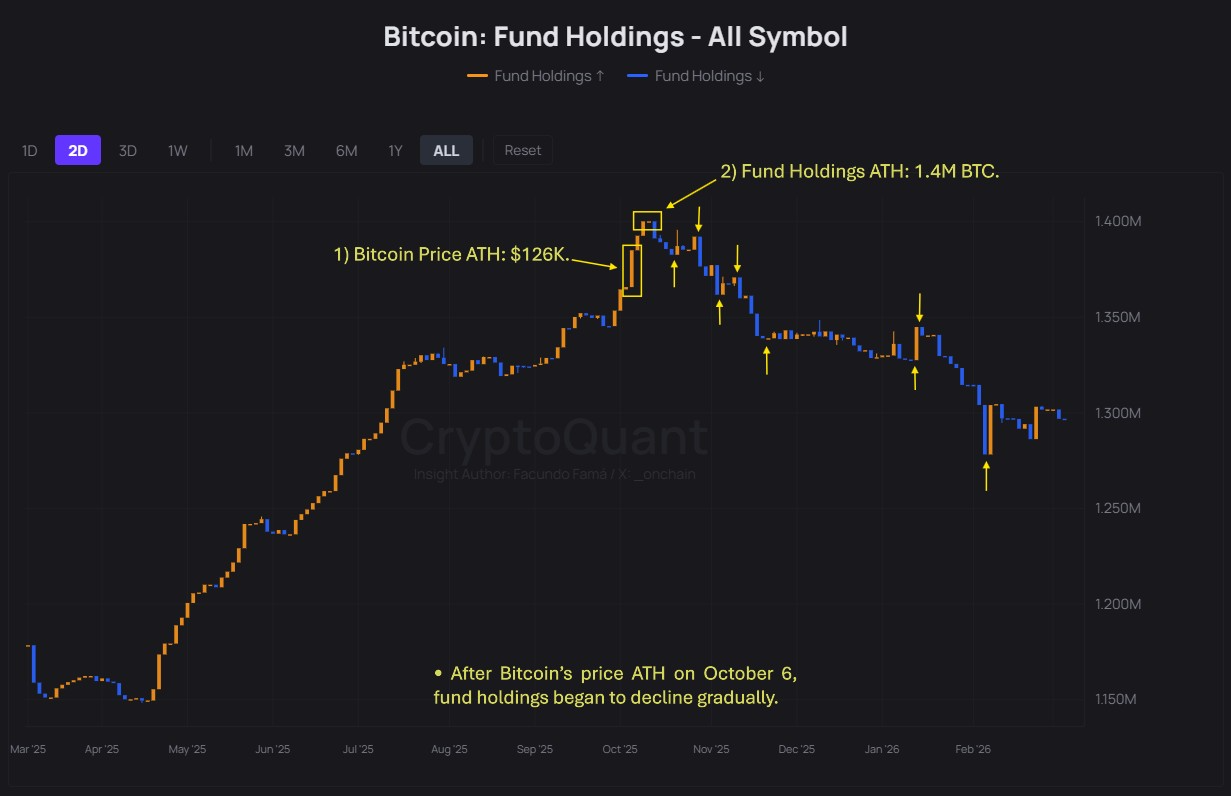
Task: Set range to 1M
Action: pos(244,151)
